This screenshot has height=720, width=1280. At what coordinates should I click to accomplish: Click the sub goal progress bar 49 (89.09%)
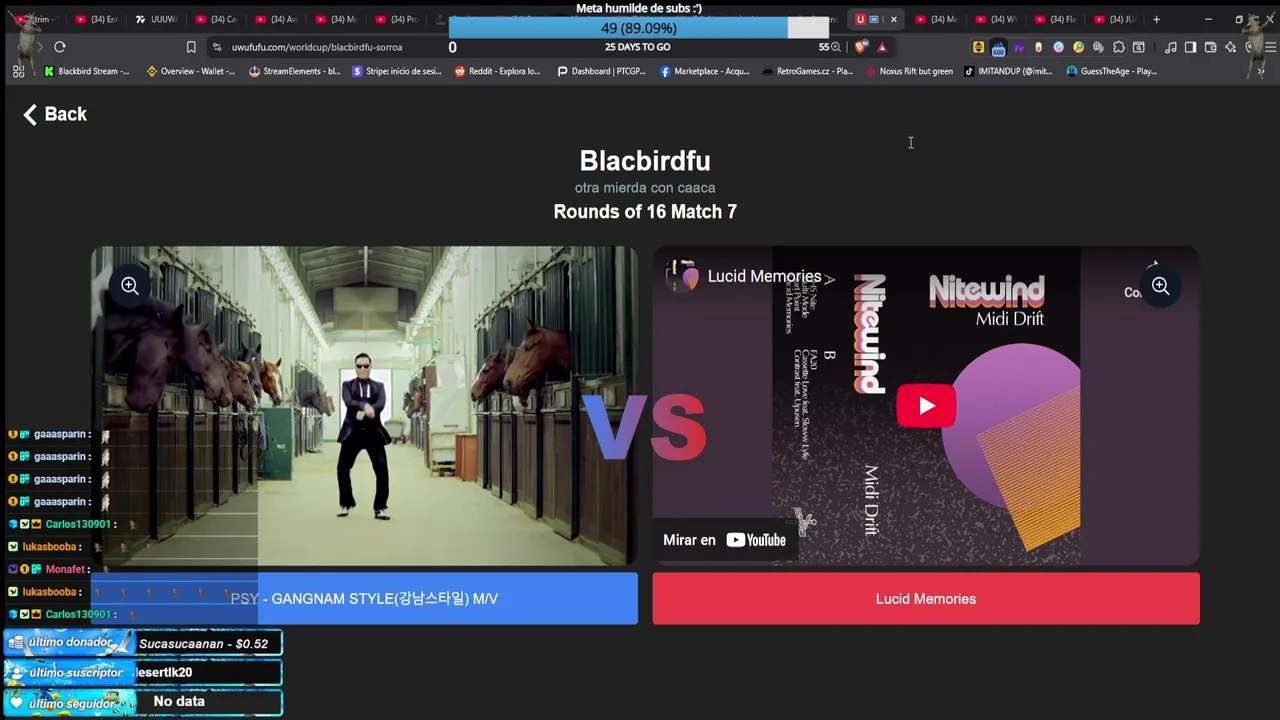pos(638,28)
